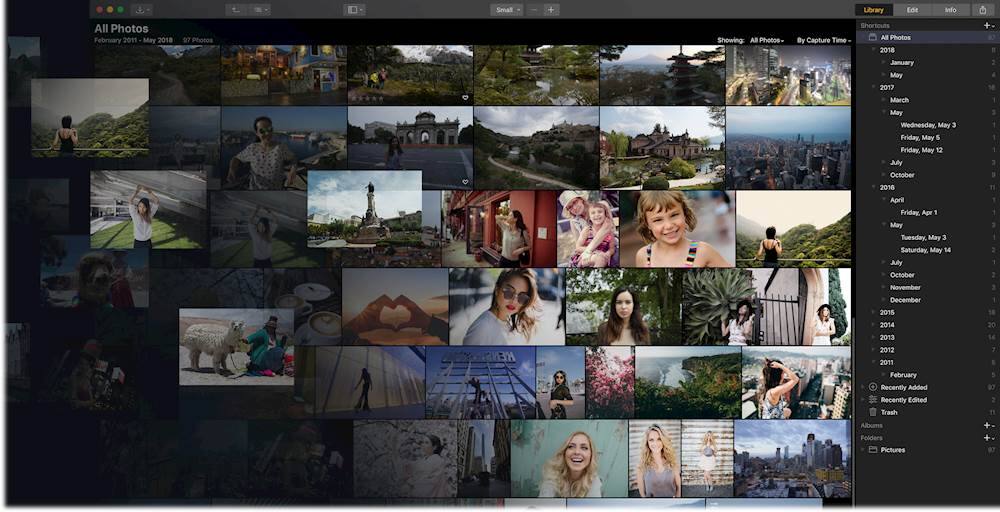Click the import button in the toolbar
This screenshot has height=512, width=1000.
[x=141, y=10]
